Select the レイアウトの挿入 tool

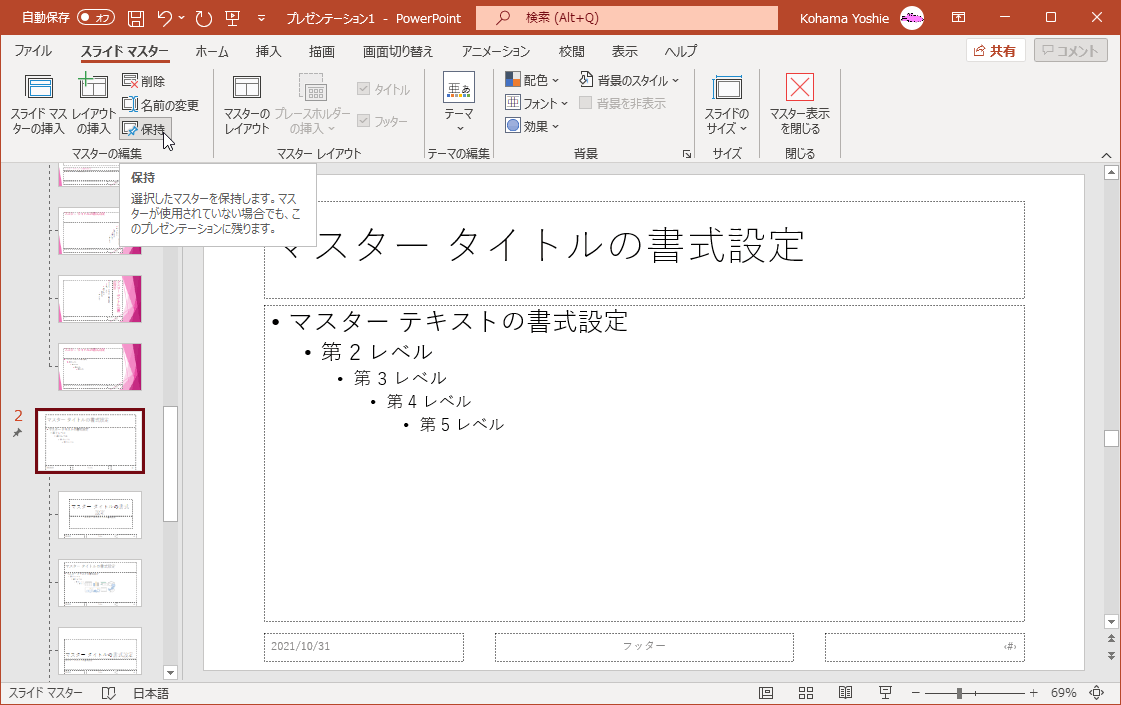coord(93,103)
